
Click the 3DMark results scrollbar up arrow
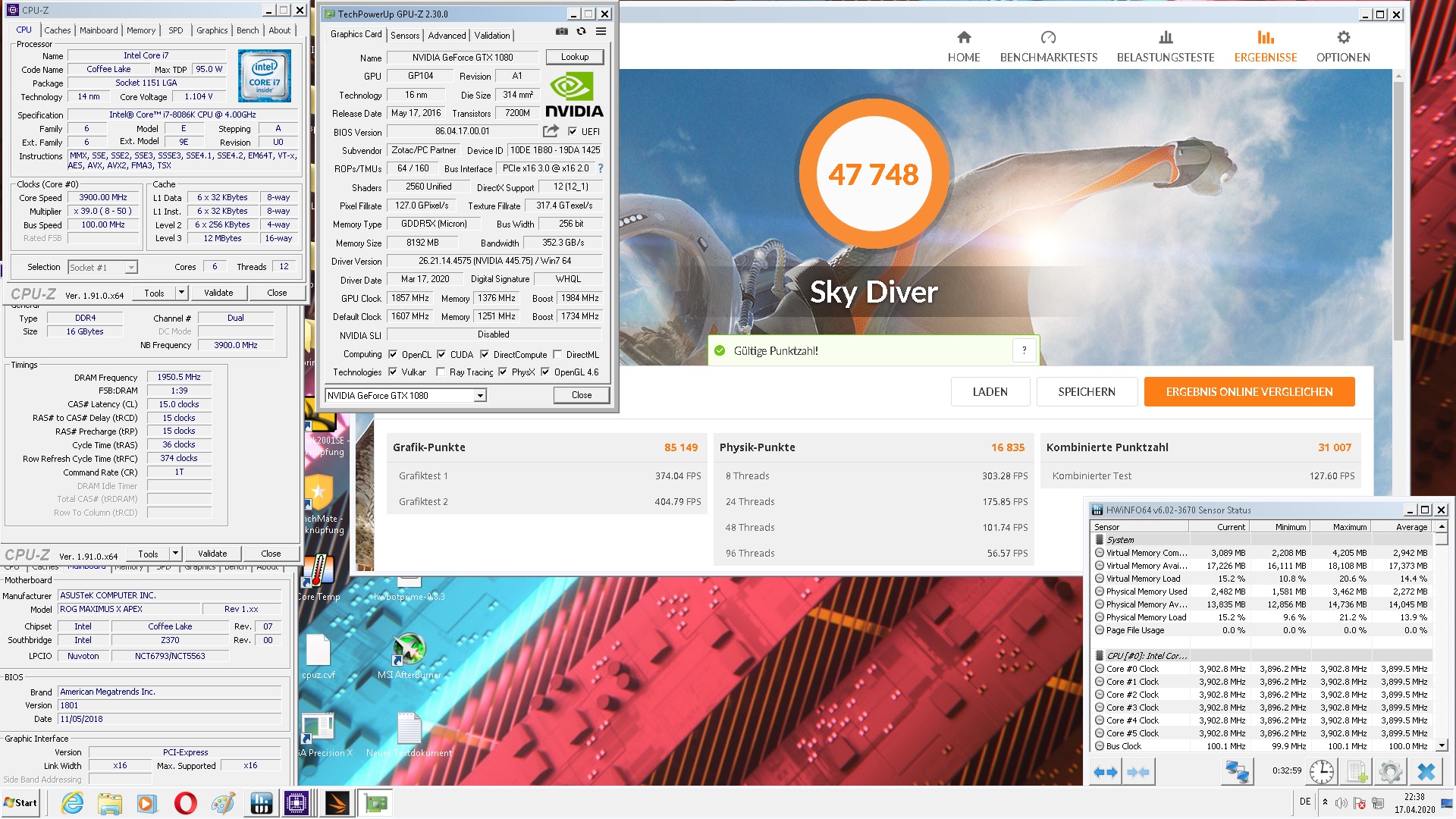(1399, 75)
